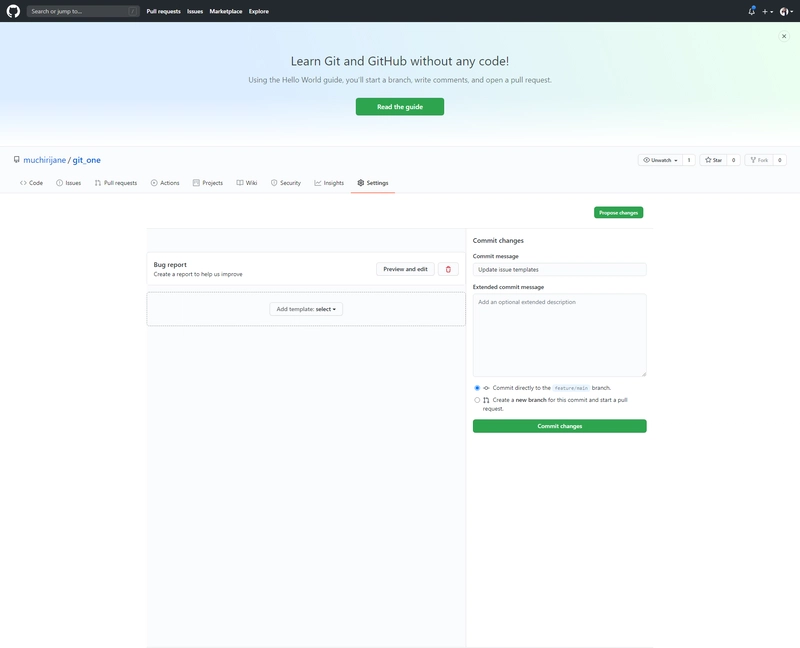View the Insights tab
Image resolution: width=800 pixels, height=648 pixels.
point(329,183)
